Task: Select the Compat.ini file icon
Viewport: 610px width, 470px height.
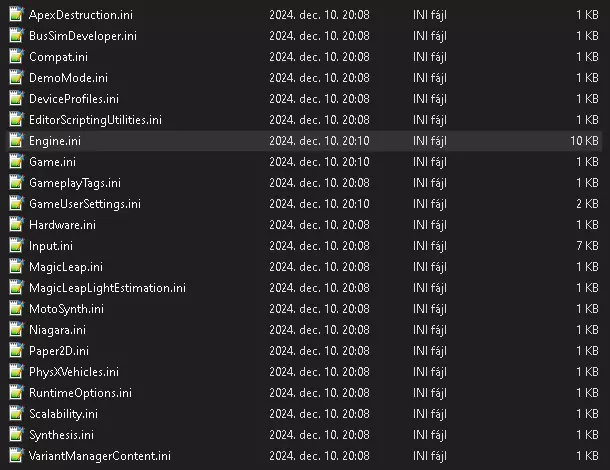Action: coord(15,57)
